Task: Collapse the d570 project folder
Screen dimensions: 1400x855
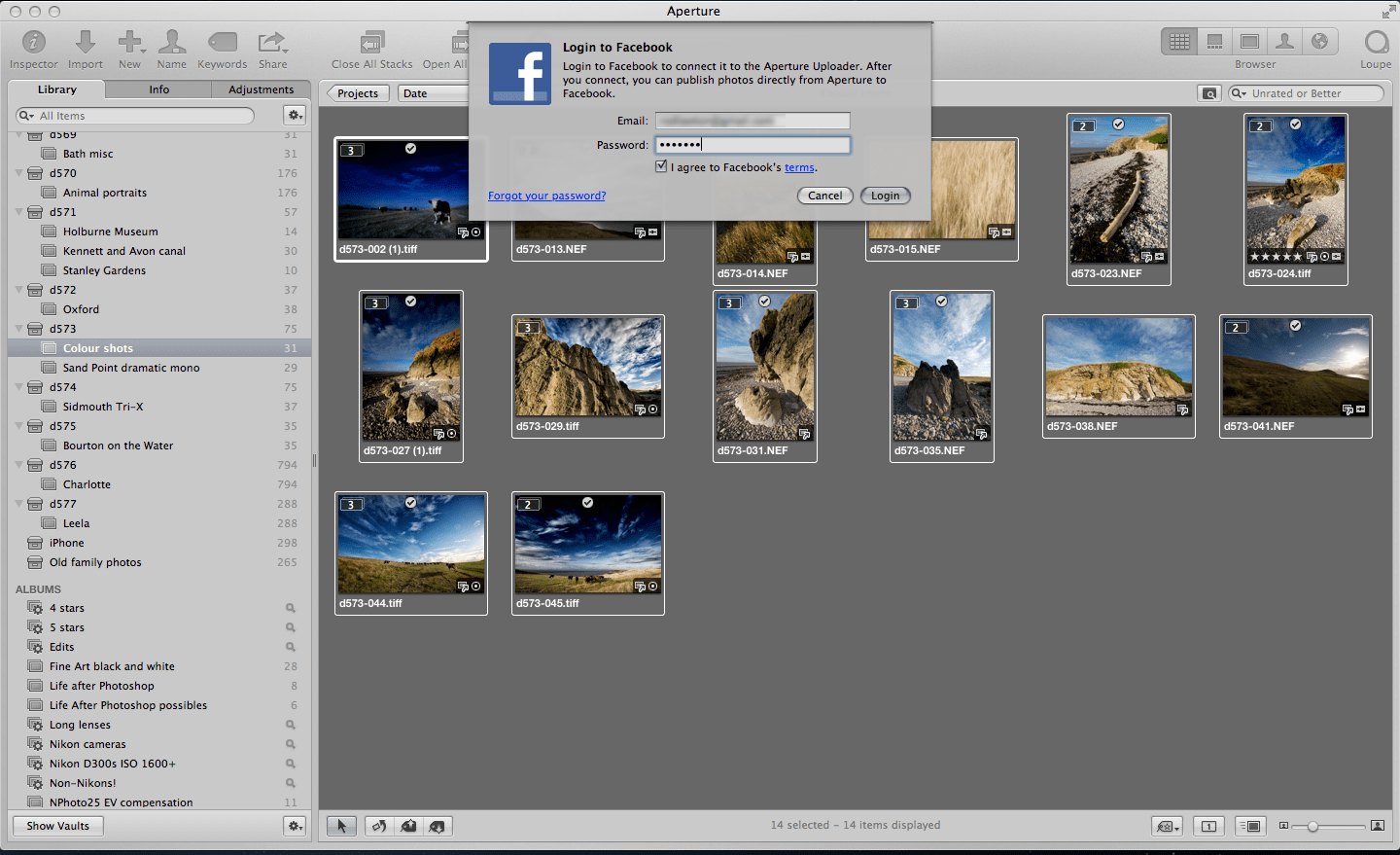Action: pos(19,173)
